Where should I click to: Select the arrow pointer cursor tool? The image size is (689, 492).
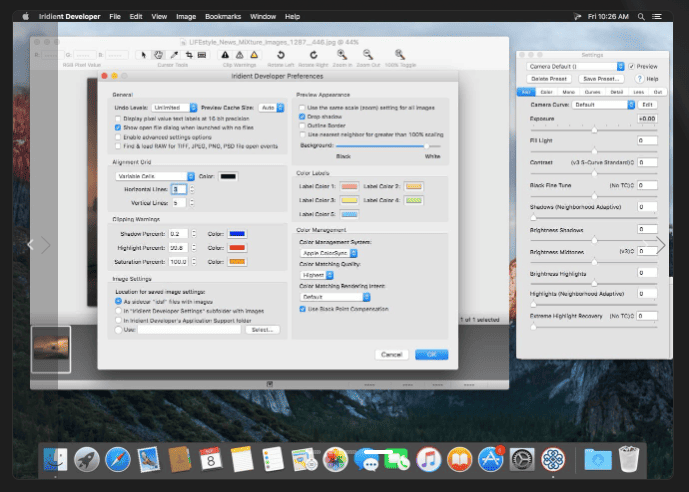(x=143, y=55)
